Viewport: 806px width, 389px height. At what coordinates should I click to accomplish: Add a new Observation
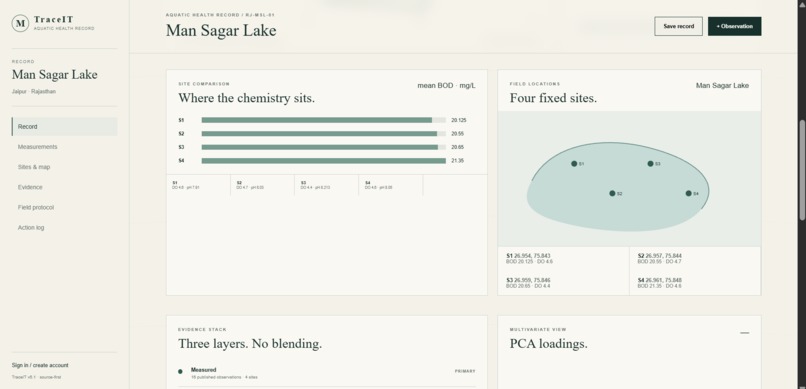(735, 26)
